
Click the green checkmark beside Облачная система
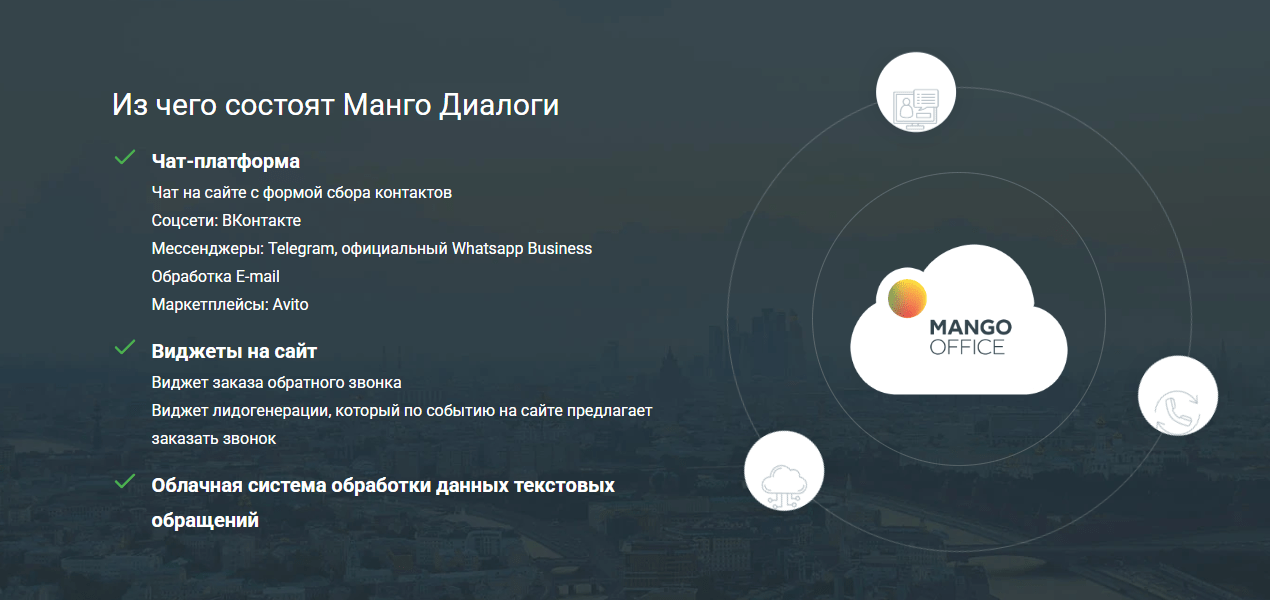click(x=125, y=482)
